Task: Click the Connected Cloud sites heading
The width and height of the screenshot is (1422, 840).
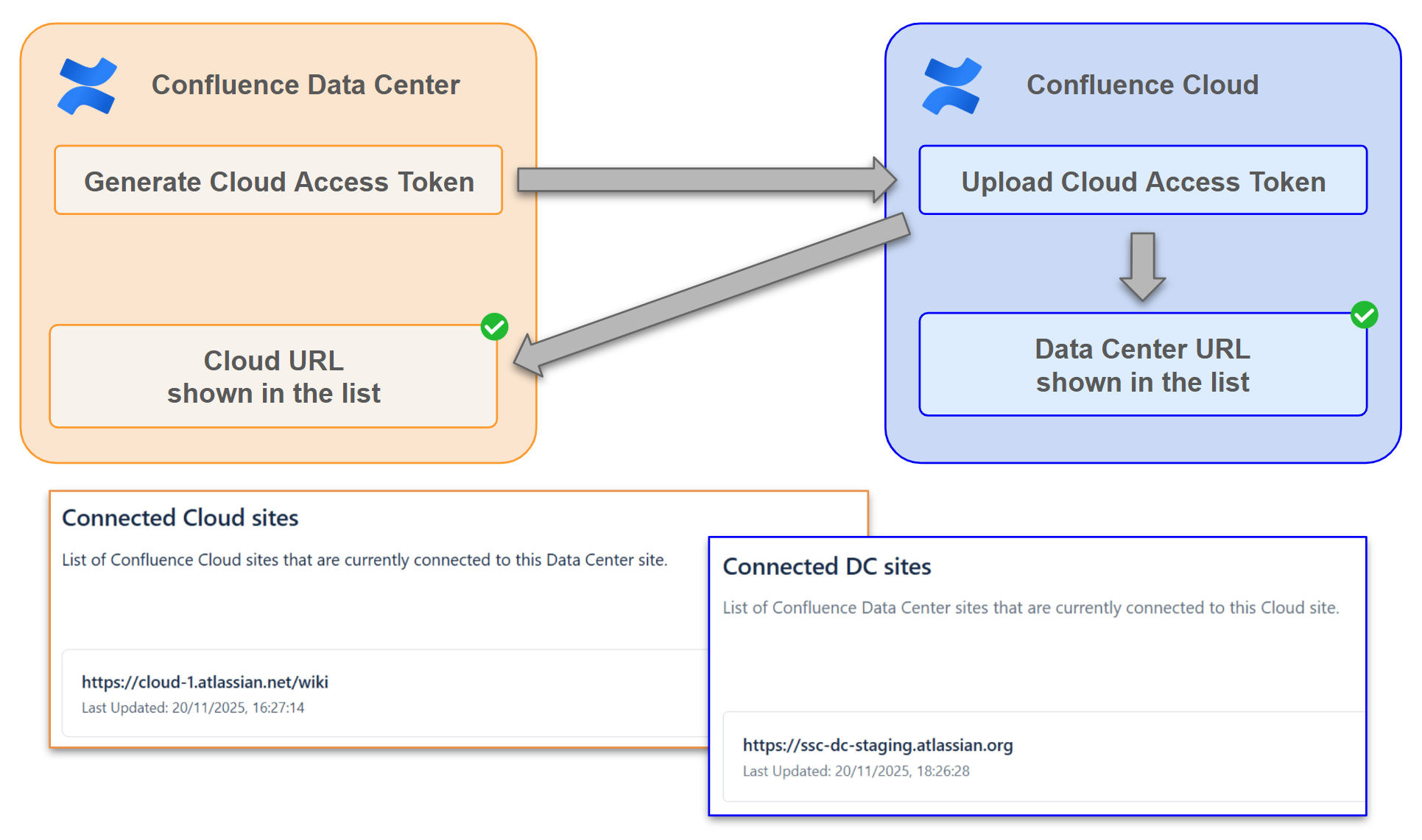Action: 180,518
